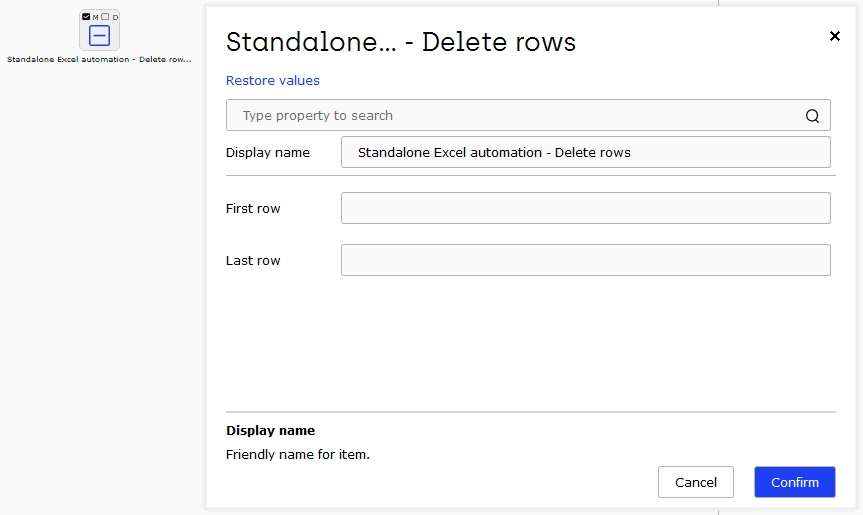This screenshot has width=863, height=515.
Task: Confirm the Delete rows settings
Action: point(795,482)
